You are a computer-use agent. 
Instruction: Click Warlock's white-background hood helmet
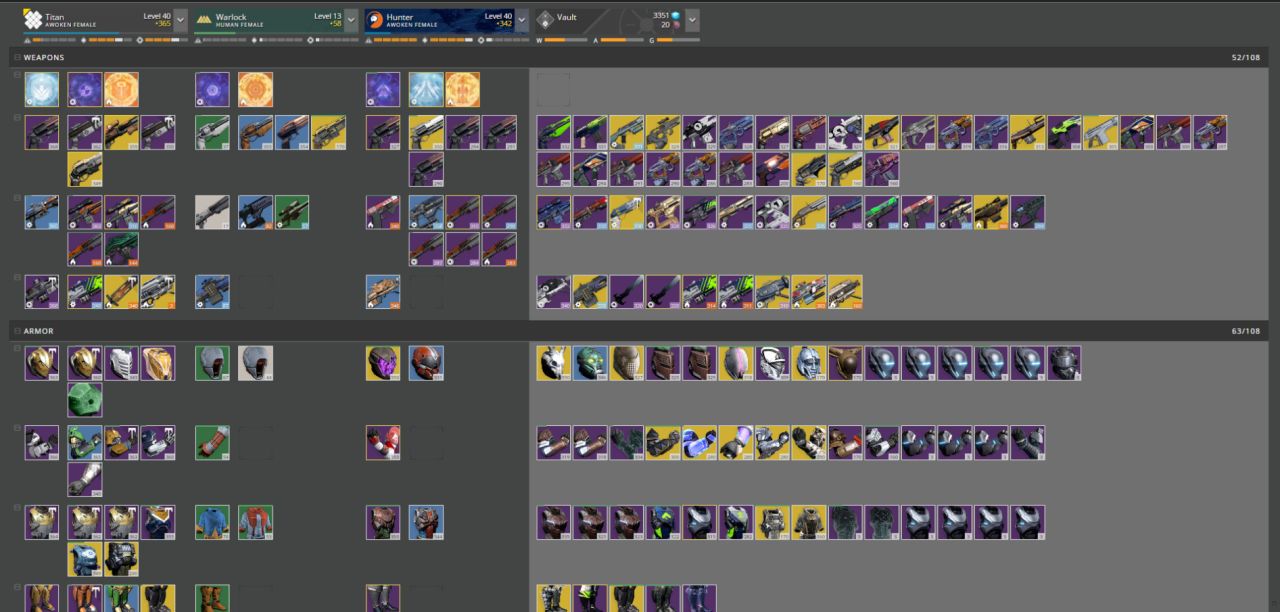click(x=255, y=363)
